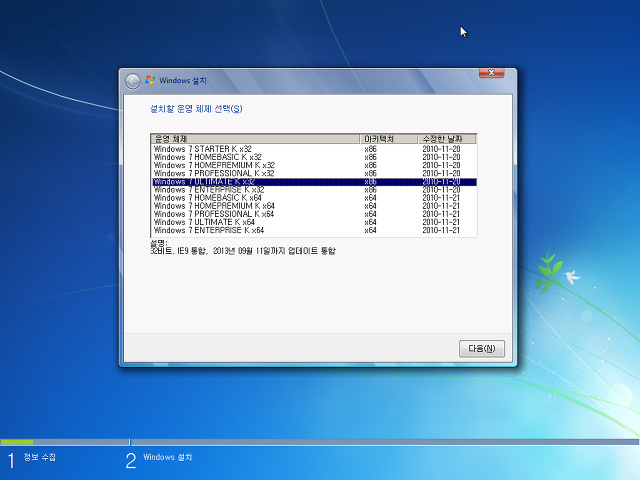Click the 수정한 날짜 column header
This screenshot has width=640, height=480.
tap(447, 139)
